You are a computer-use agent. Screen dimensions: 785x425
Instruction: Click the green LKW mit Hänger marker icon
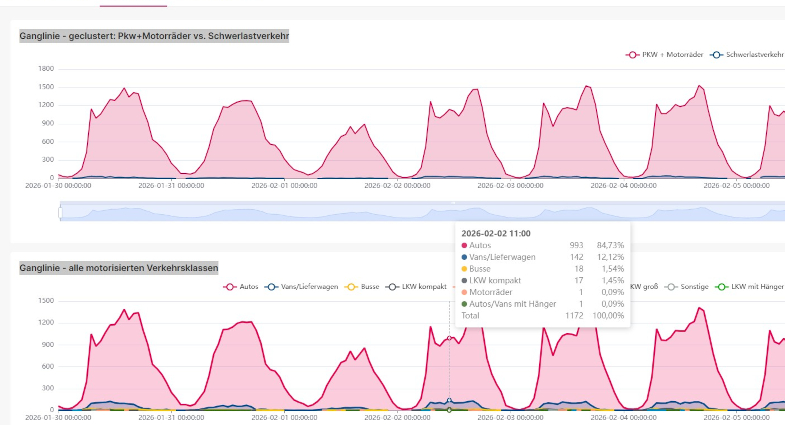(724, 286)
